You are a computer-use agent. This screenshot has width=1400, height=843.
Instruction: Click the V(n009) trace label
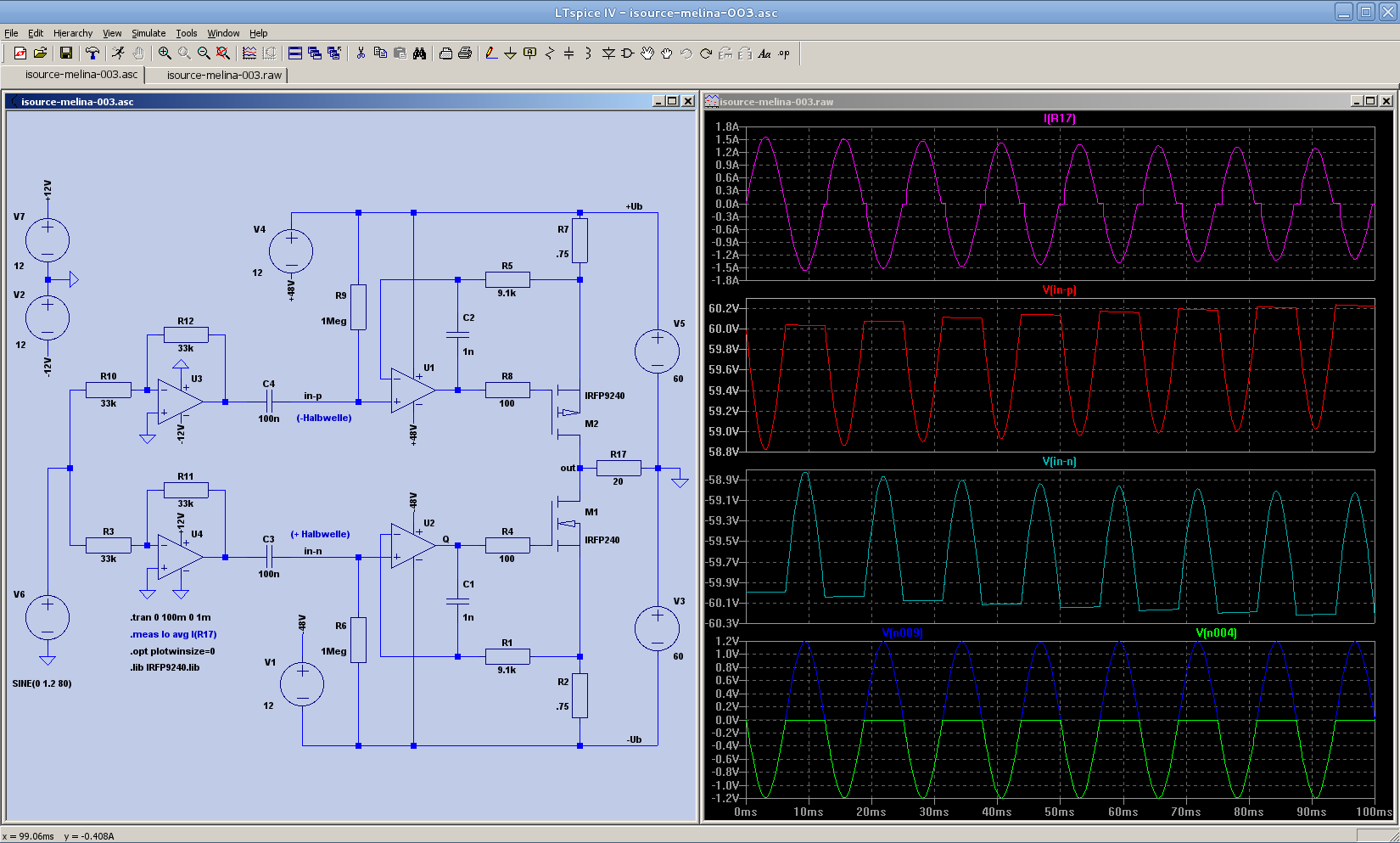click(x=902, y=632)
